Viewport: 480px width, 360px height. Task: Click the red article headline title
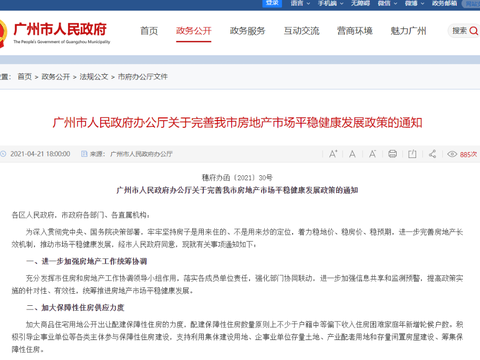tap(237, 123)
